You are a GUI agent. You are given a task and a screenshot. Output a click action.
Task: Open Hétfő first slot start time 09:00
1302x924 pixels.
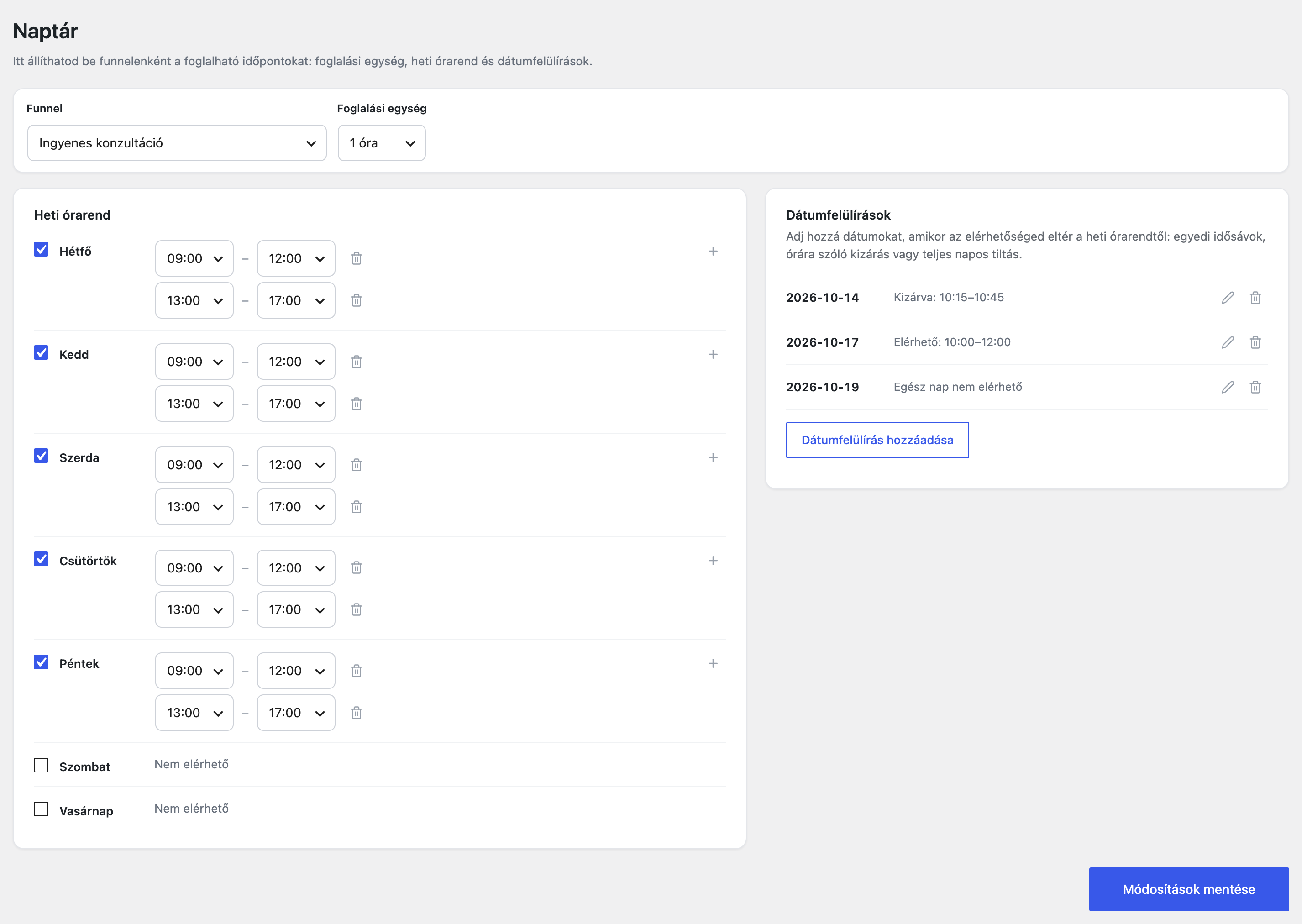tap(194, 258)
